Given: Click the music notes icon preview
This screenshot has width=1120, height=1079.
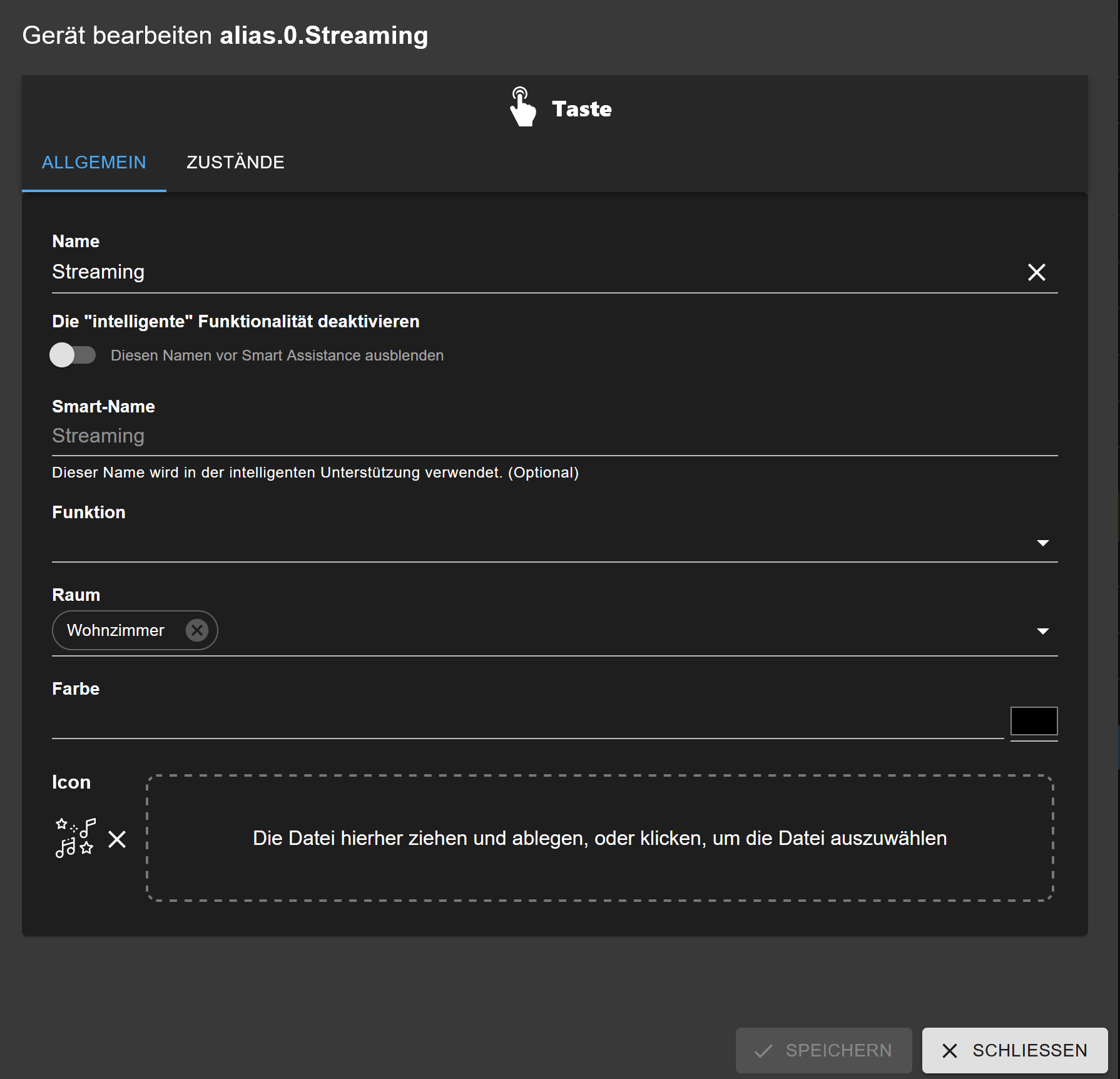Looking at the screenshot, I should point(75,838).
